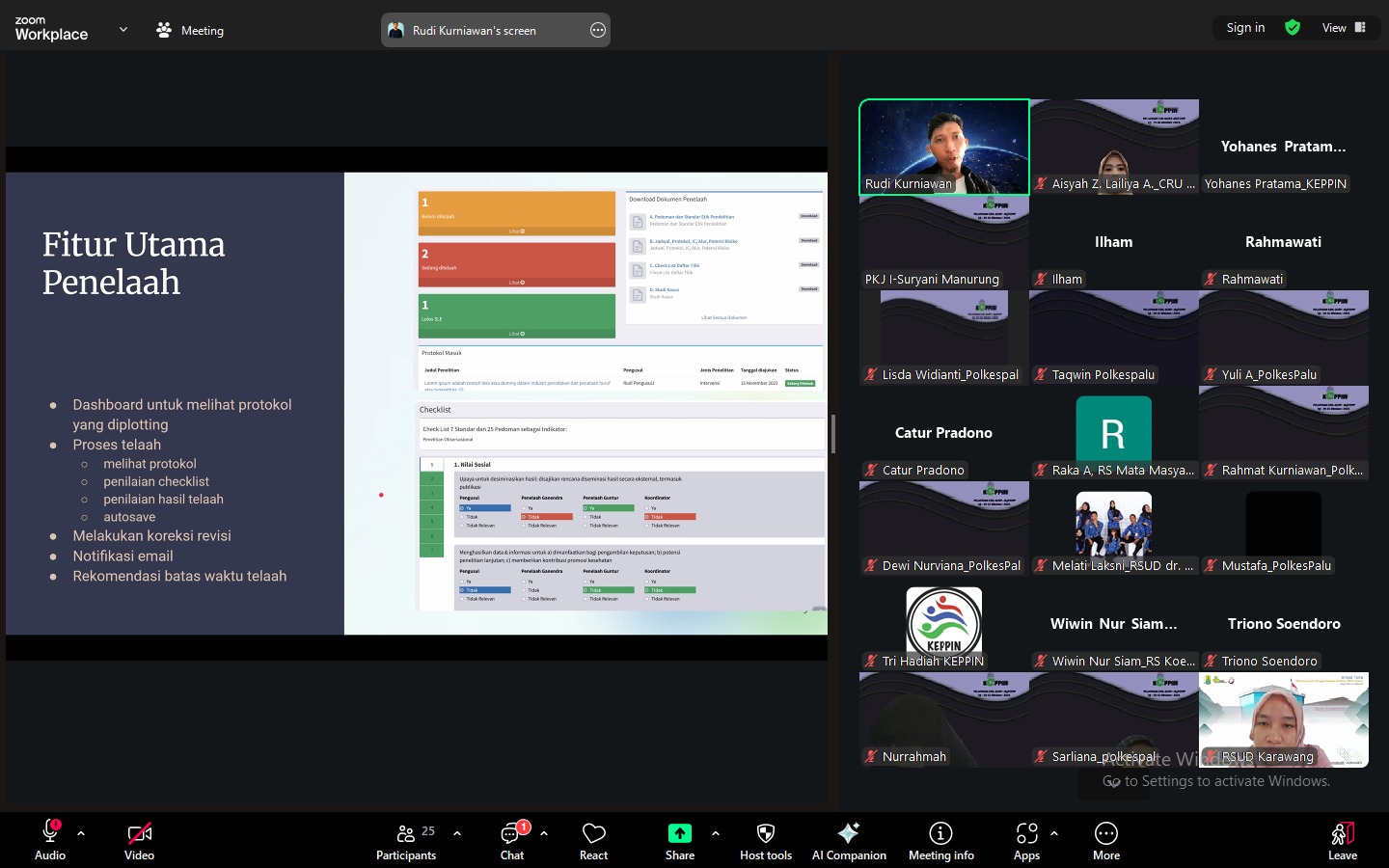Click the Sign in button
Image resolution: width=1389 pixels, height=868 pixels.
click(x=1245, y=28)
